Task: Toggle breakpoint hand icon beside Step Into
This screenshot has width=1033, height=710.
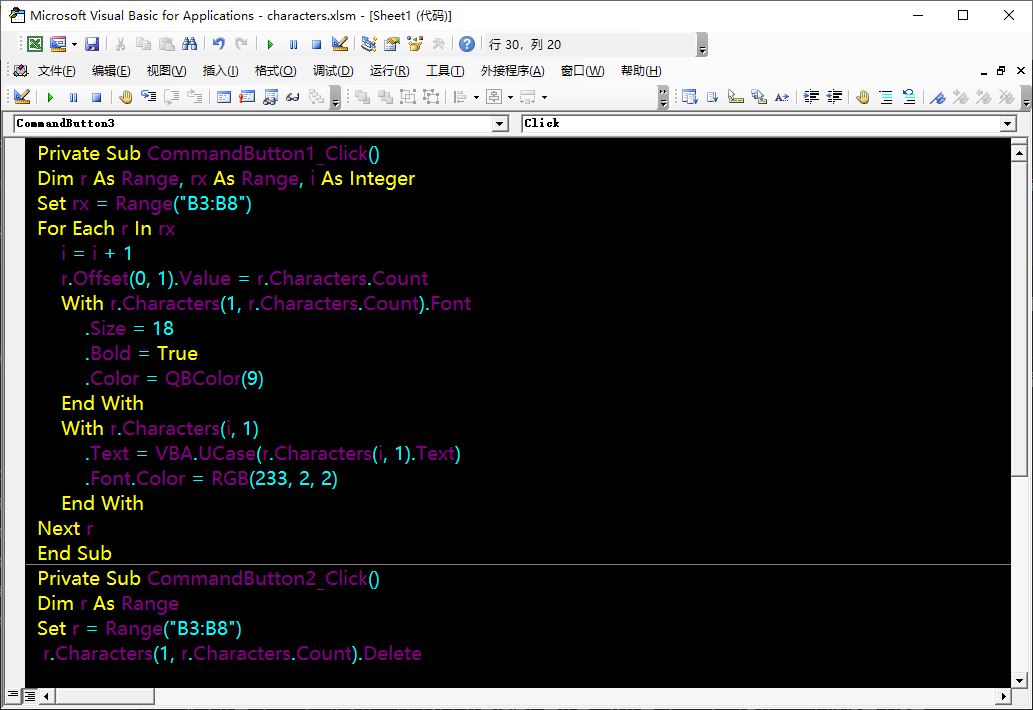Action: pos(125,97)
